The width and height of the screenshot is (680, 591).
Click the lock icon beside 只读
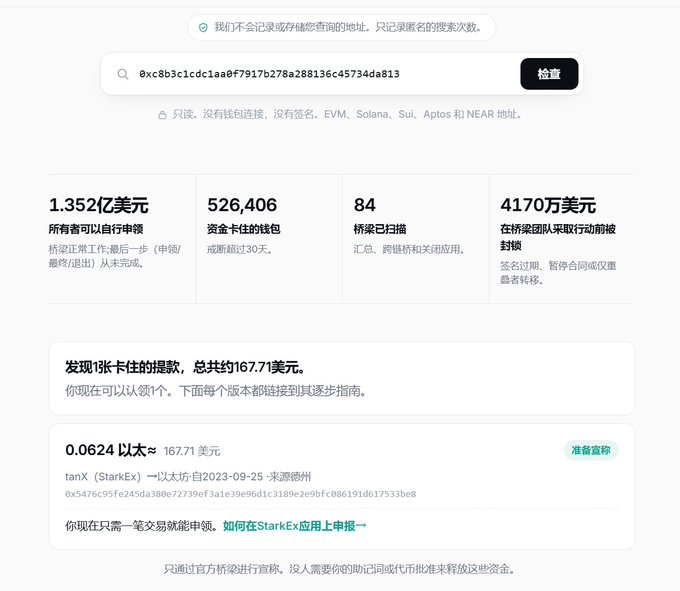(162, 115)
